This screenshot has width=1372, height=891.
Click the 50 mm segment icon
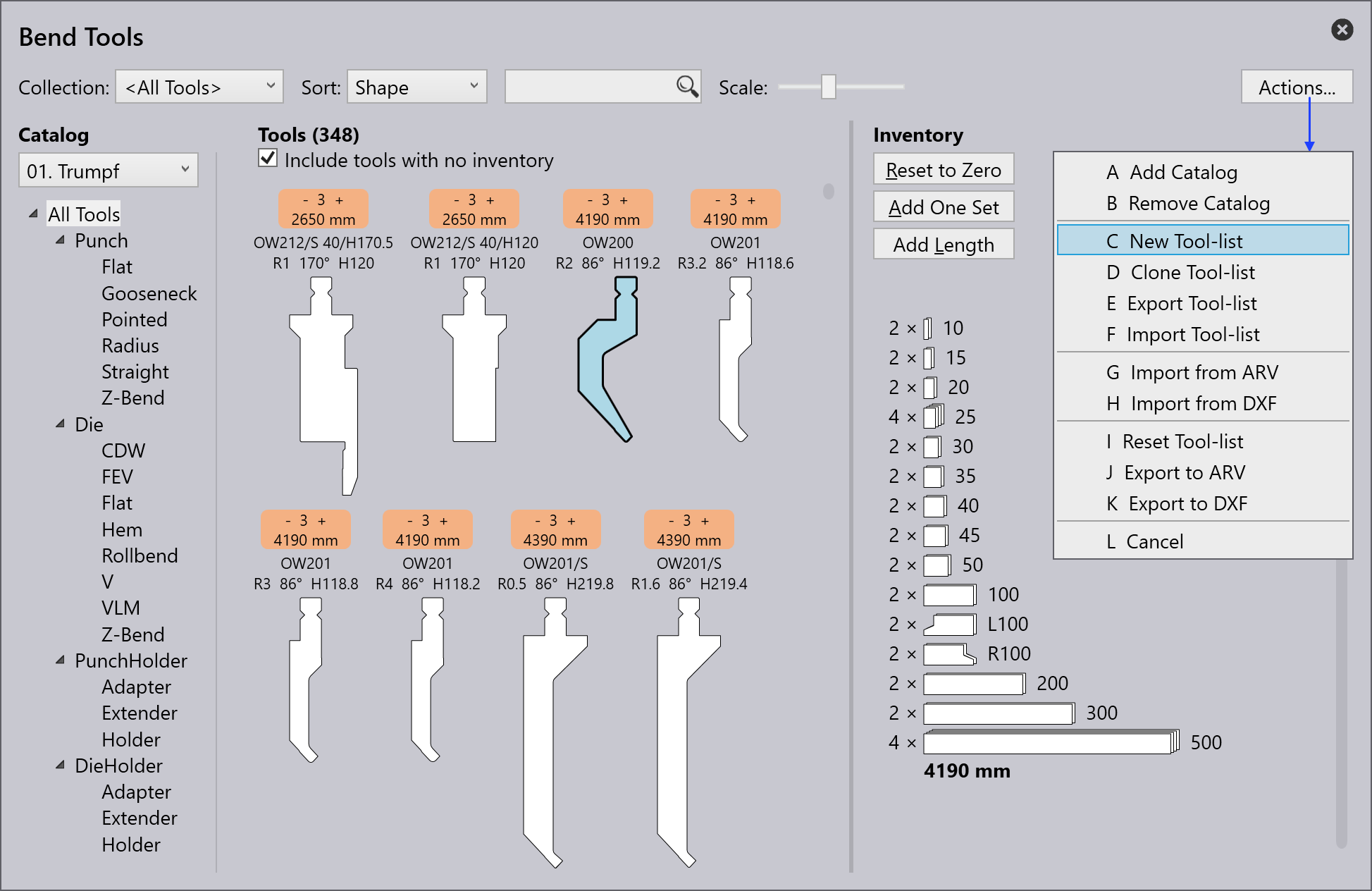click(x=937, y=565)
